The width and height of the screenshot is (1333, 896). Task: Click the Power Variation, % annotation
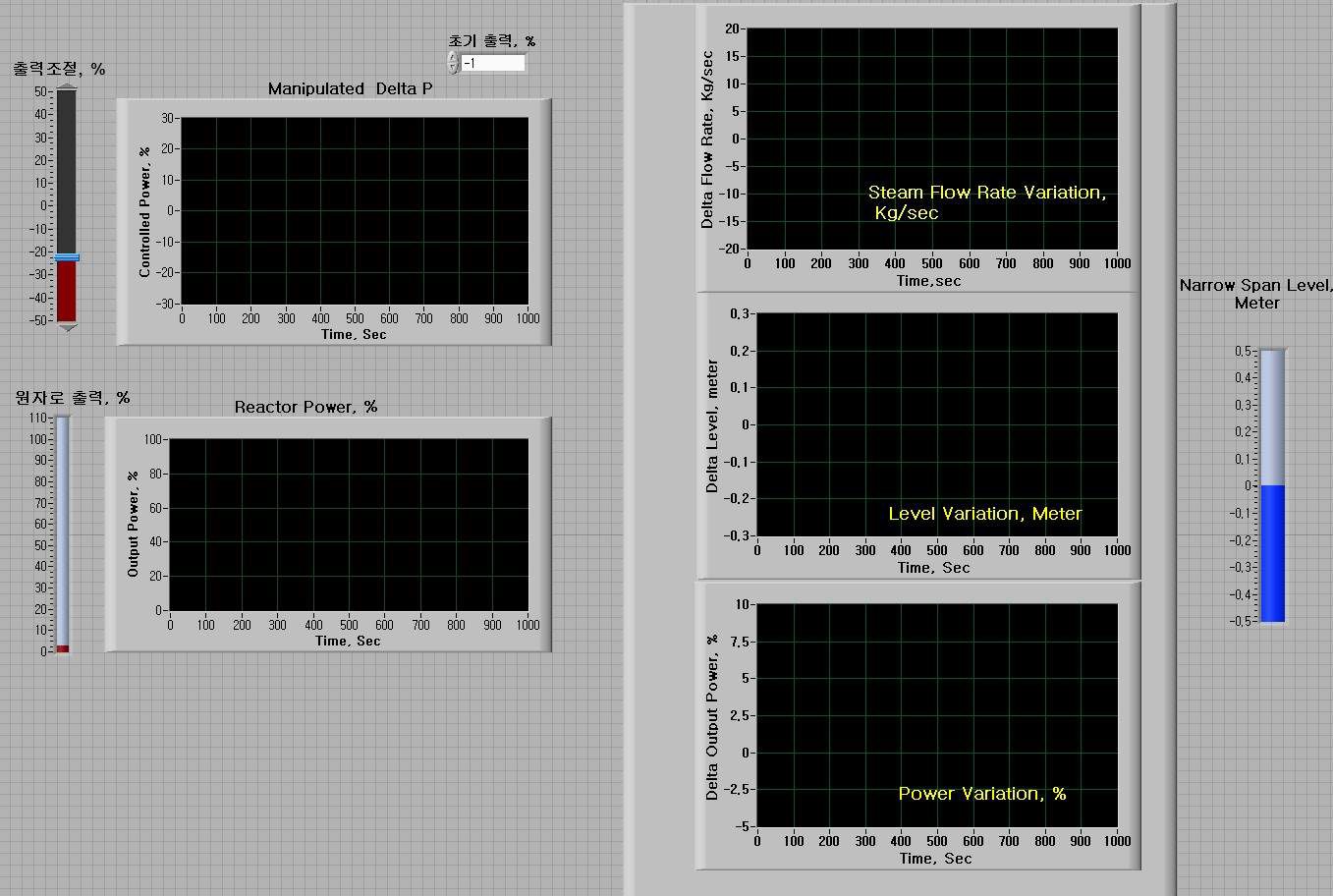coord(981,794)
